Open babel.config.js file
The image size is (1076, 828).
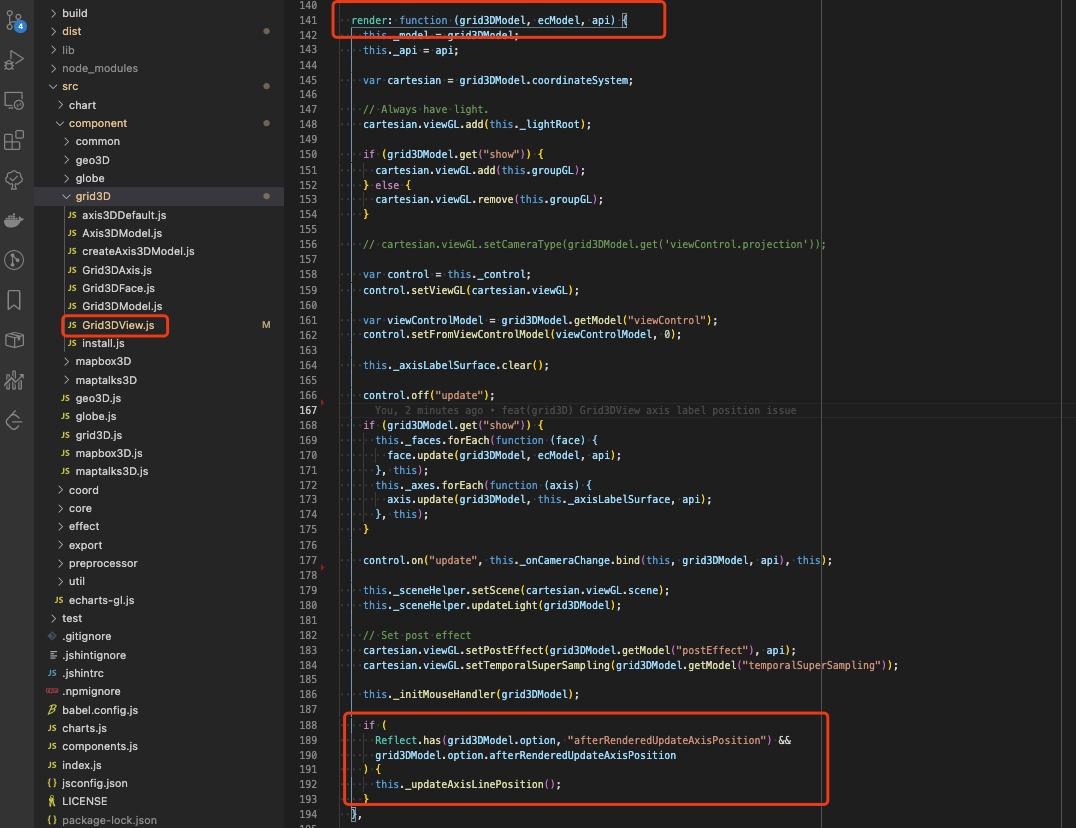(x=159, y=710)
